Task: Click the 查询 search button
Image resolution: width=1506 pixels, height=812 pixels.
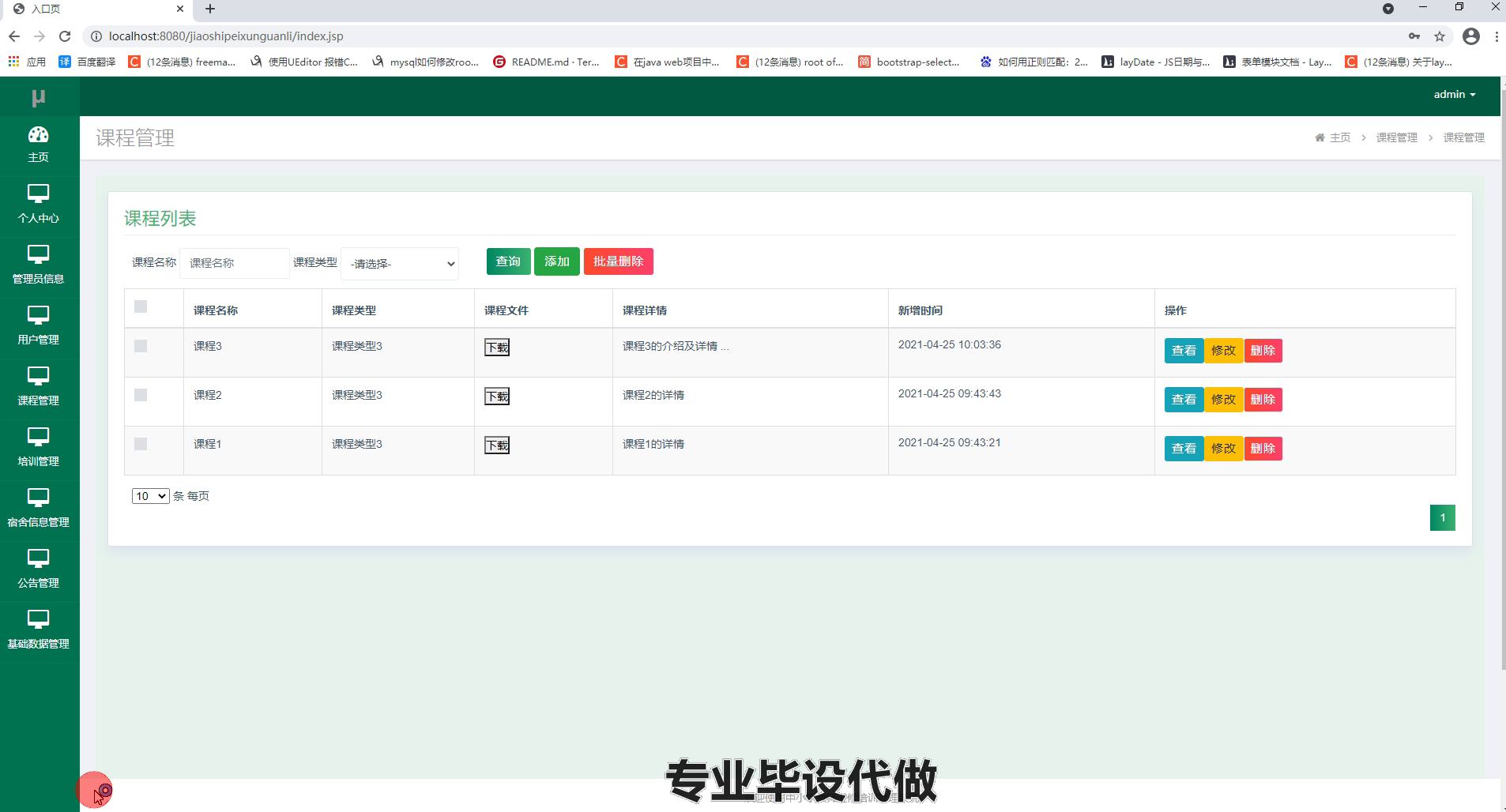Action: coord(508,261)
